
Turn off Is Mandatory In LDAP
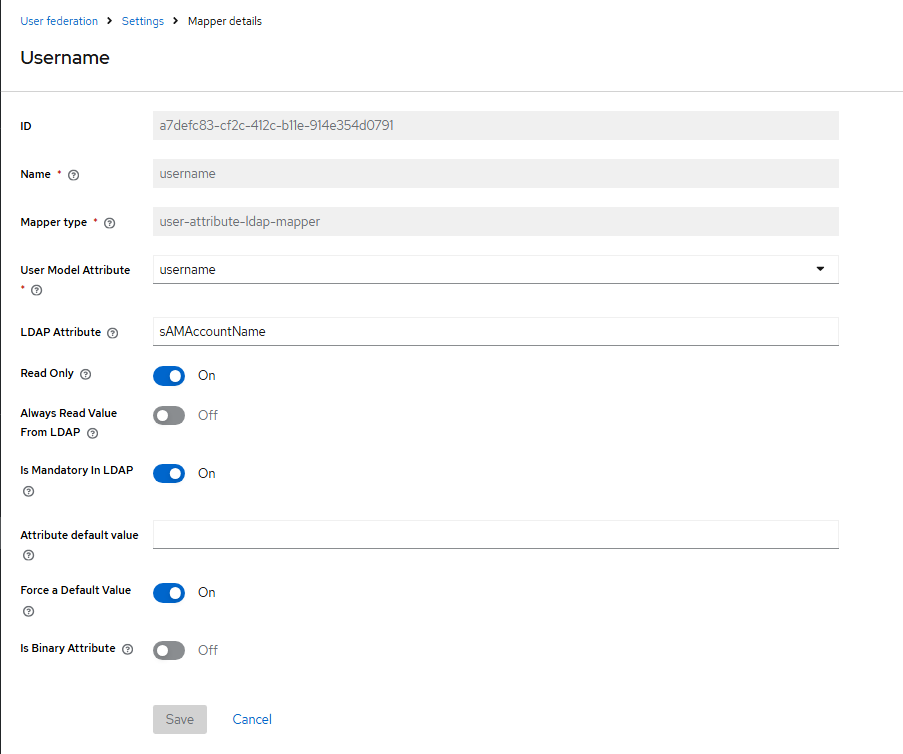pyautogui.click(x=169, y=473)
